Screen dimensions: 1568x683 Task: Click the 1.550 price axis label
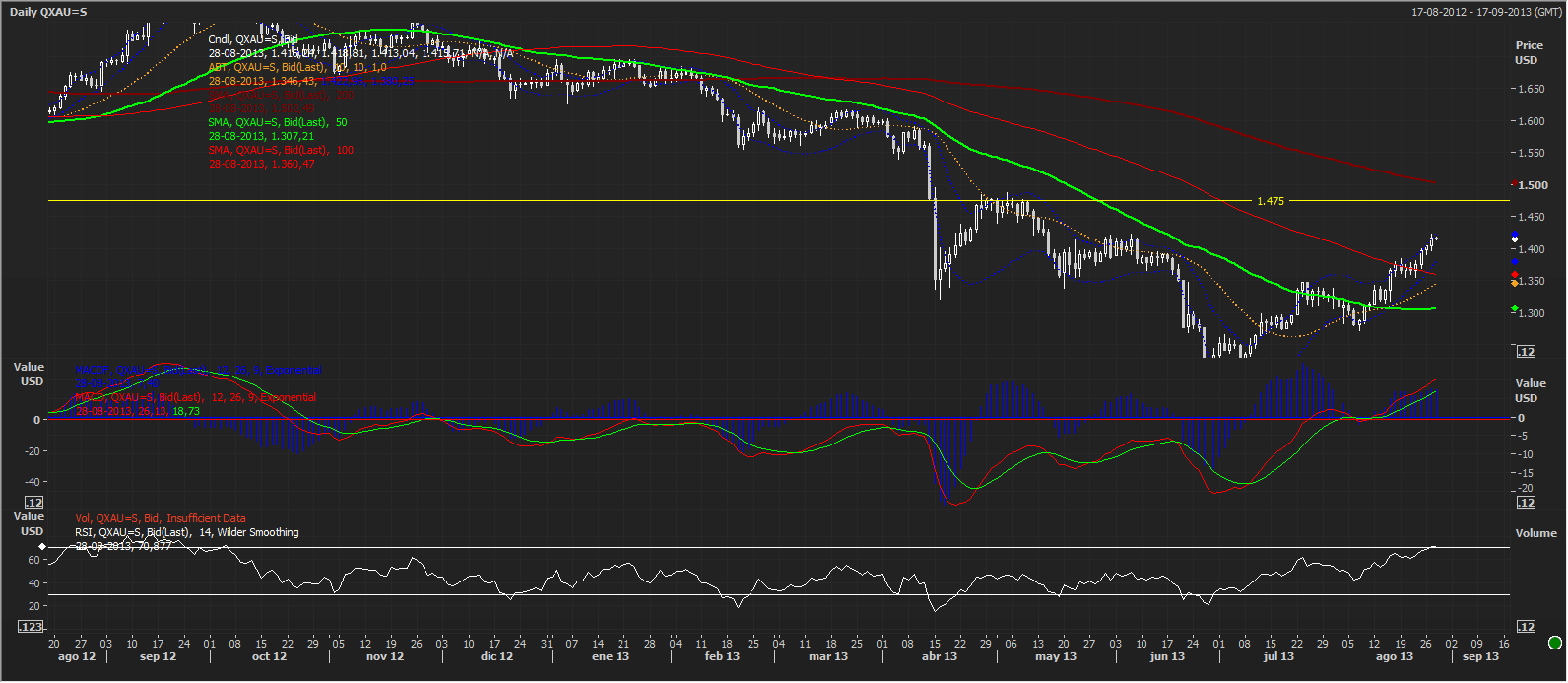coord(1531,153)
